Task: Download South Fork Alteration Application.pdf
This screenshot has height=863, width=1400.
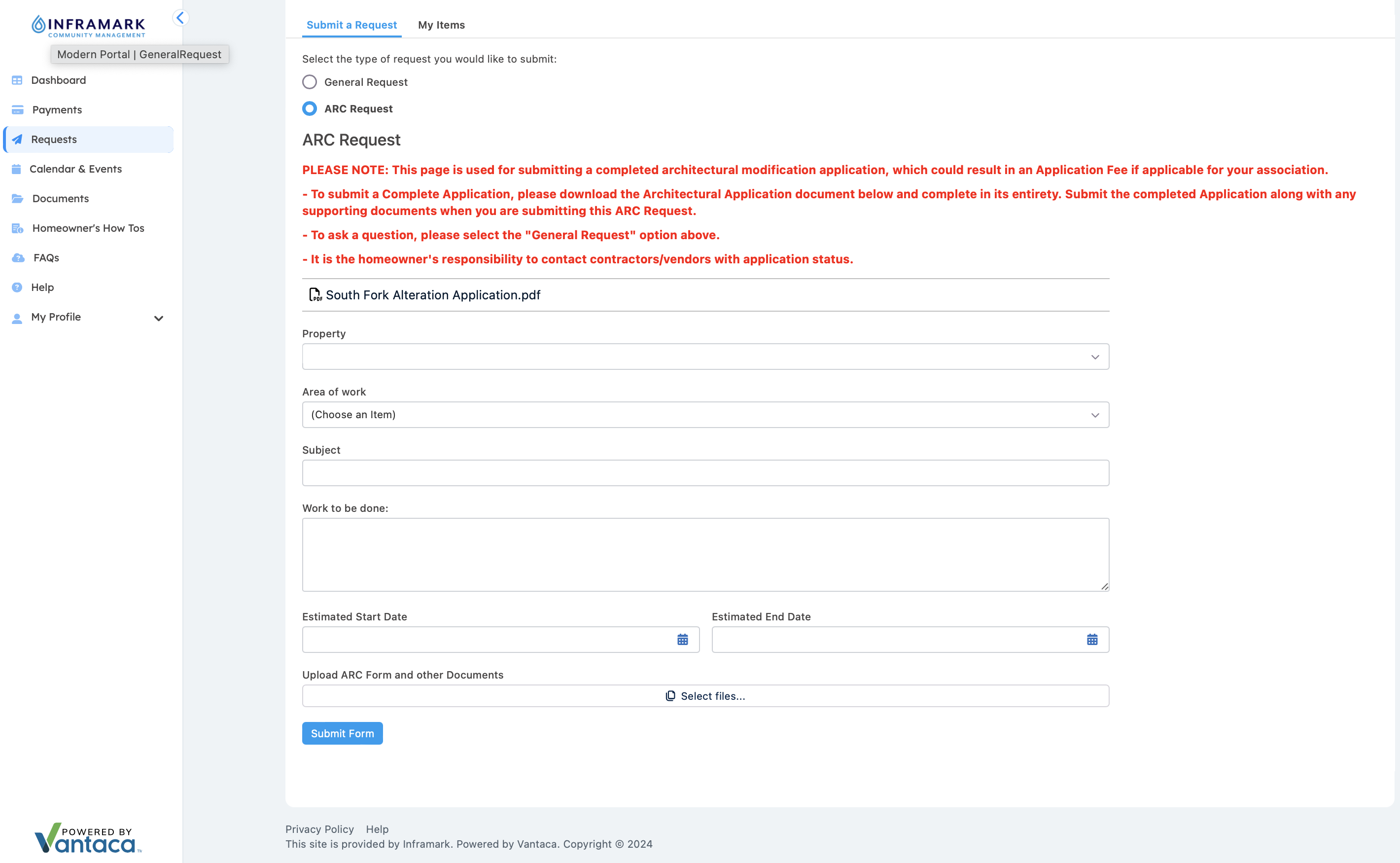Action: (433, 295)
